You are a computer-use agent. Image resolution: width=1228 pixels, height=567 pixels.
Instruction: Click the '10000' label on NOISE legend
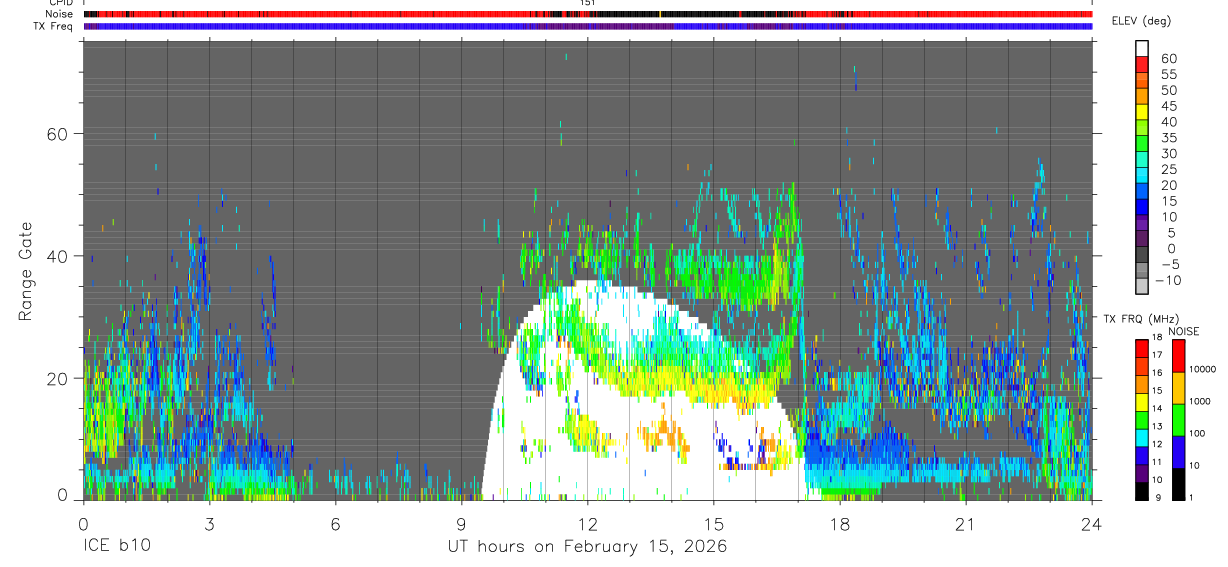pyautogui.click(x=1205, y=369)
